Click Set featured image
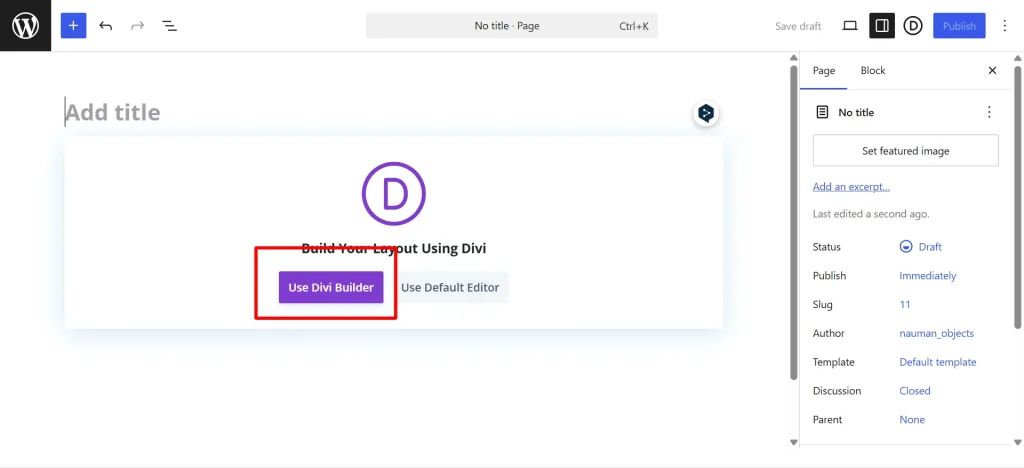This screenshot has width=1024, height=468. (x=905, y=151)
